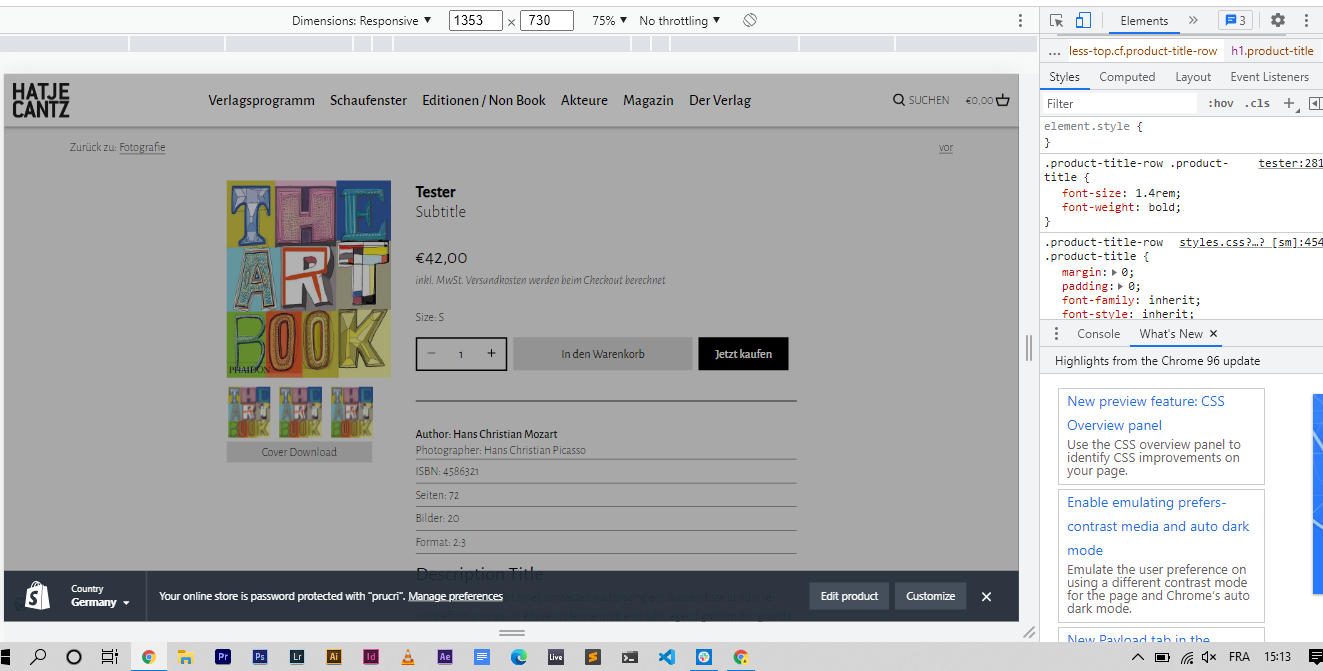Click the Jetzt kaufen button
Screen dimensions: 1323x671
coord(743,354)
